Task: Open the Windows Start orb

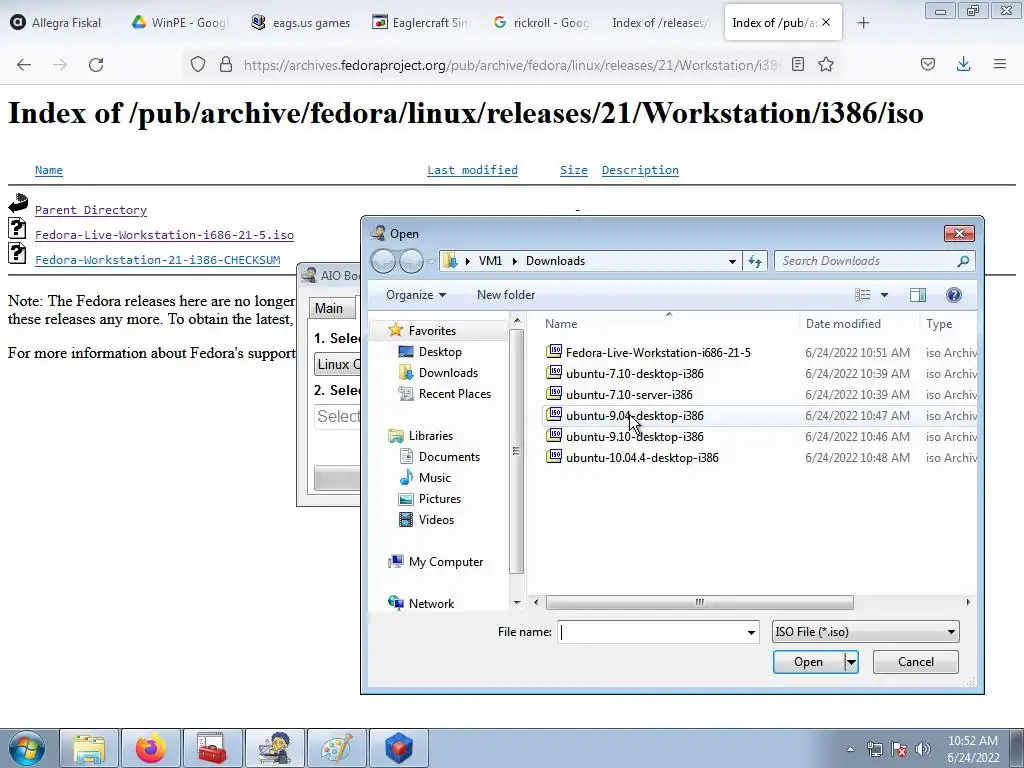Action: click(x=27, y=748)
